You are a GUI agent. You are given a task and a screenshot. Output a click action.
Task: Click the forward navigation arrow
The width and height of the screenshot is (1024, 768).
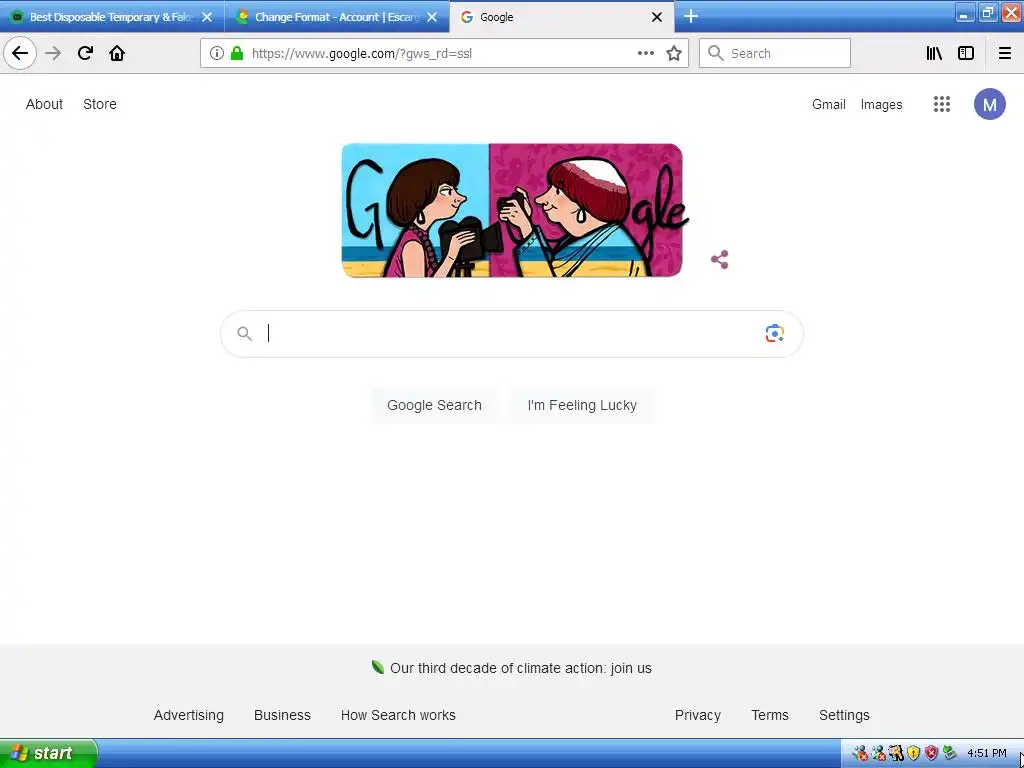click(53, 53)
